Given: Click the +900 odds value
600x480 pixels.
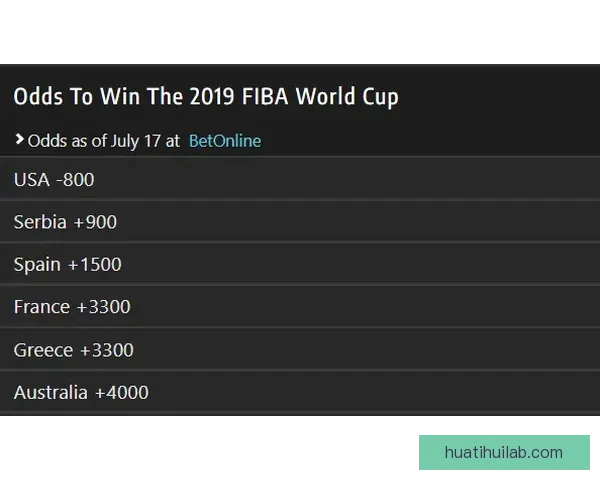Looking at the screenshot, I should (95, 222).
